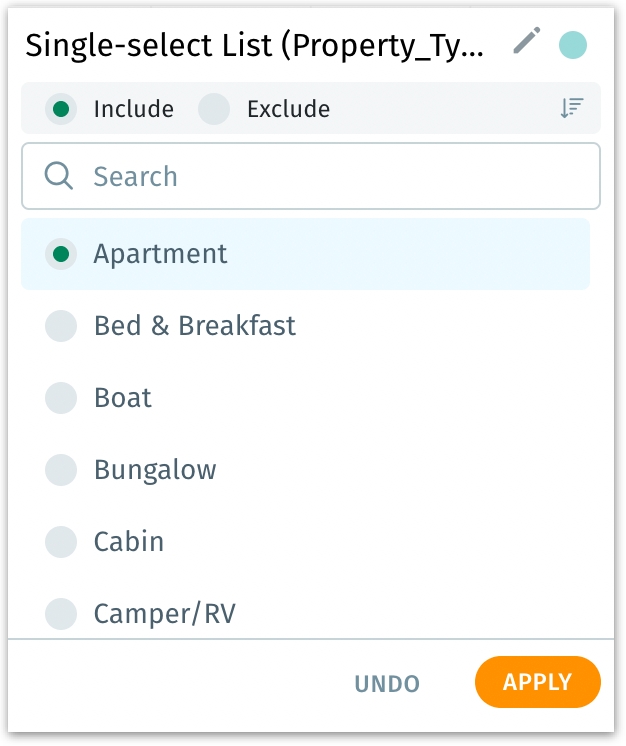Viewport: 626px width, 746px height.
Task: Click the pencil edit icon
Action: click(526, 42)
